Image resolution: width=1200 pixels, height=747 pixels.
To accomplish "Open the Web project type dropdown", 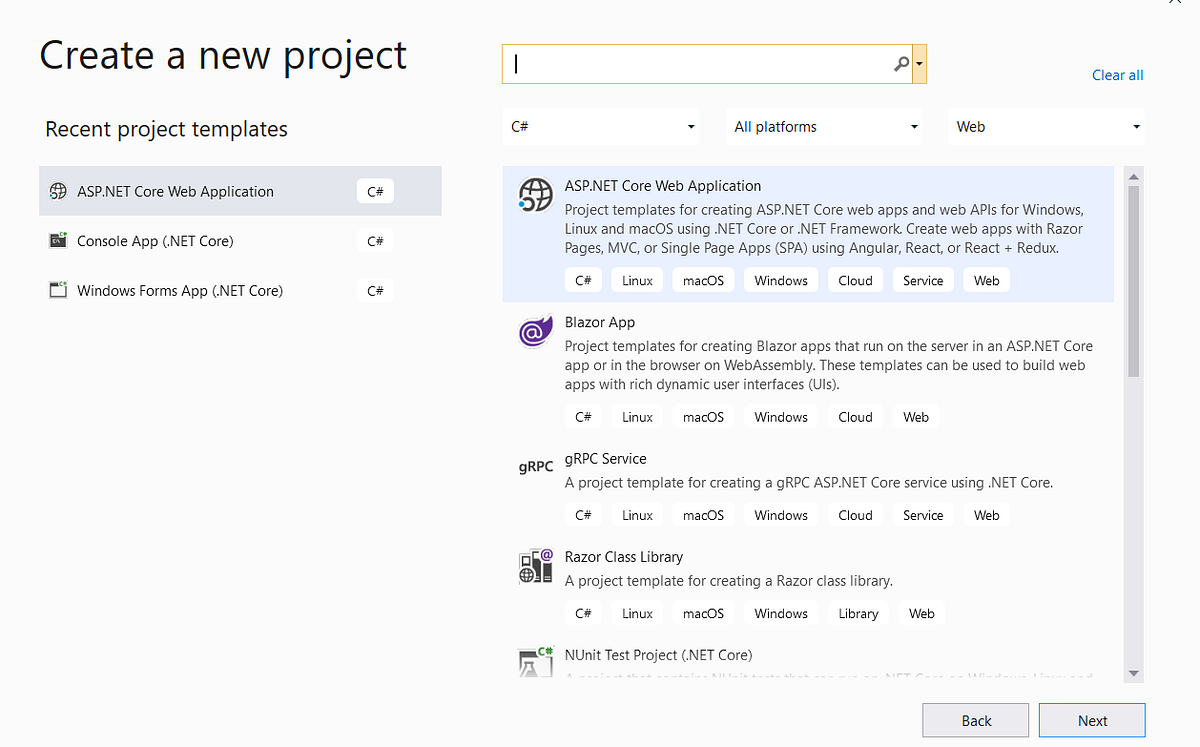I will tap(1046, 126).
